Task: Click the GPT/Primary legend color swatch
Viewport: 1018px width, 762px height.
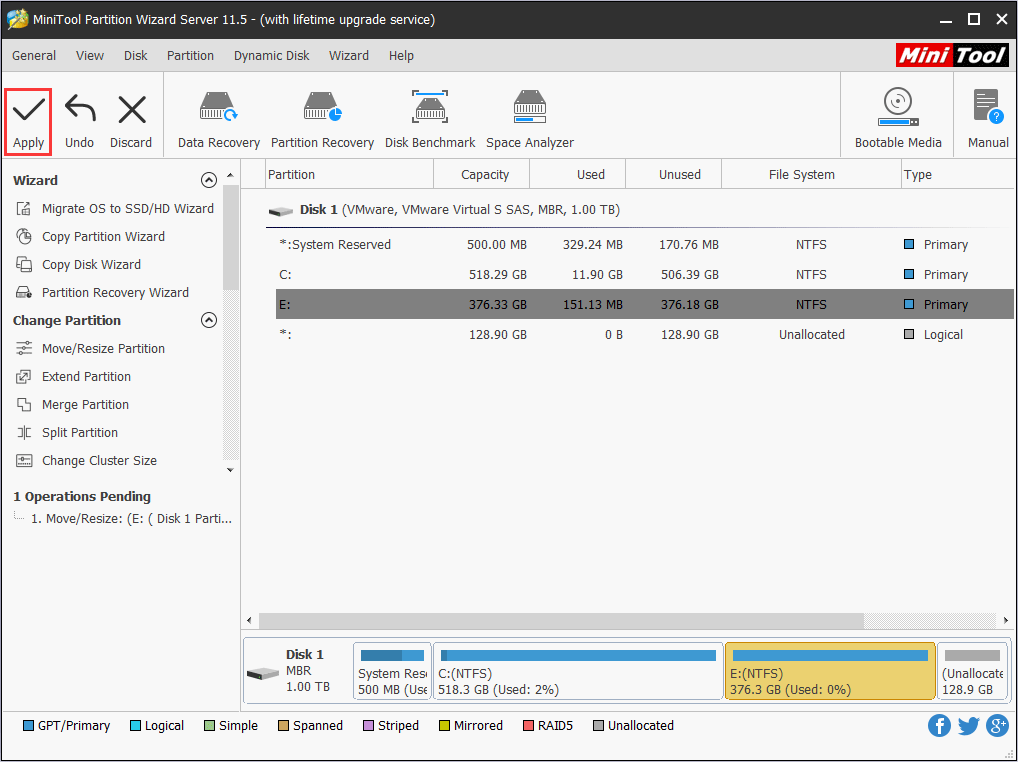Action: click(28, 726)
